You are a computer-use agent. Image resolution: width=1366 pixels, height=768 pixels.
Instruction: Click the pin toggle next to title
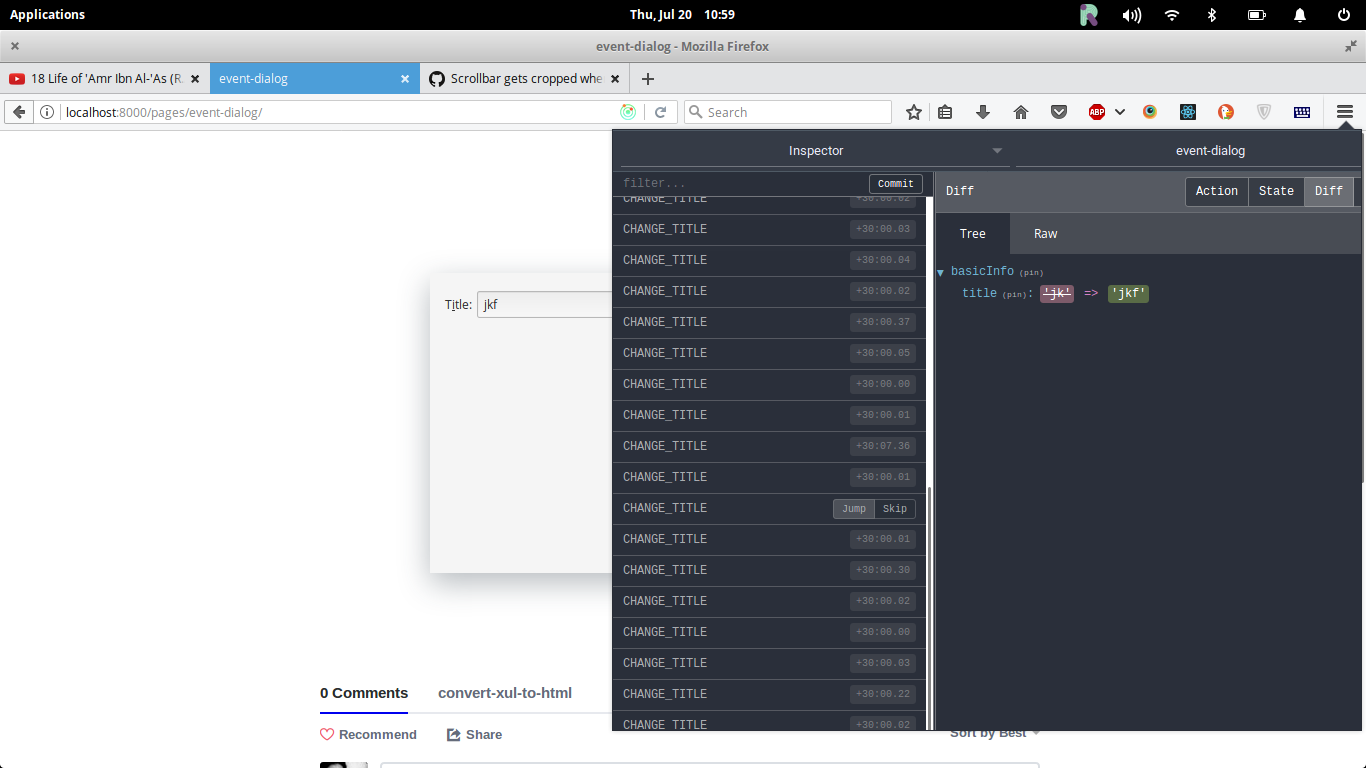click(1016, 294)
